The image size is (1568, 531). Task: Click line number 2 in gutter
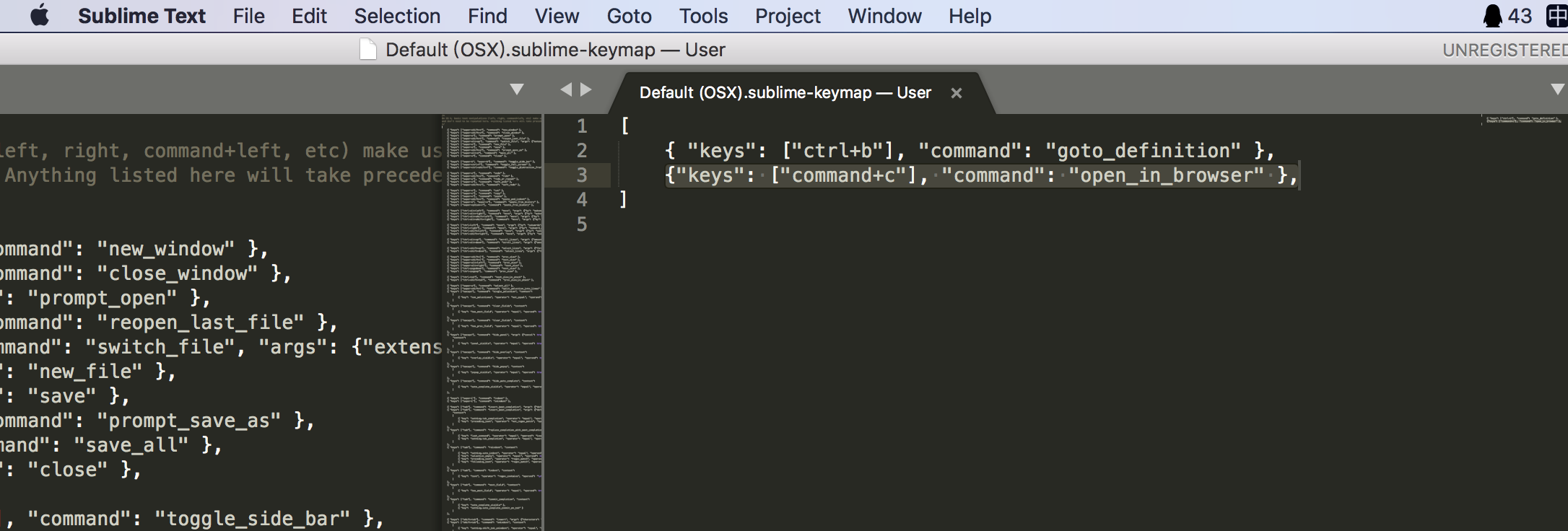coord(582,151)
